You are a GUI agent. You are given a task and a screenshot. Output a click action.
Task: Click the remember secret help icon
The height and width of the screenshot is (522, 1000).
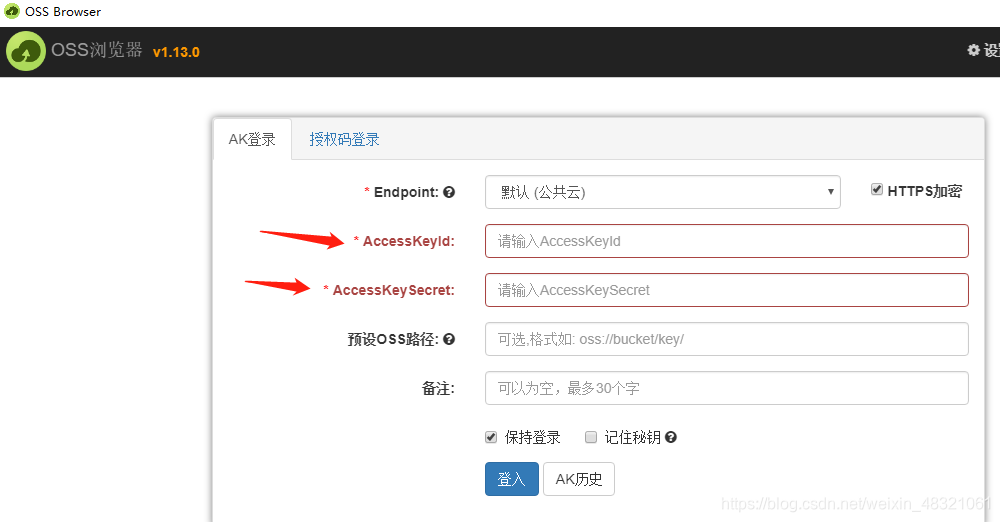[x=670, y=437]
